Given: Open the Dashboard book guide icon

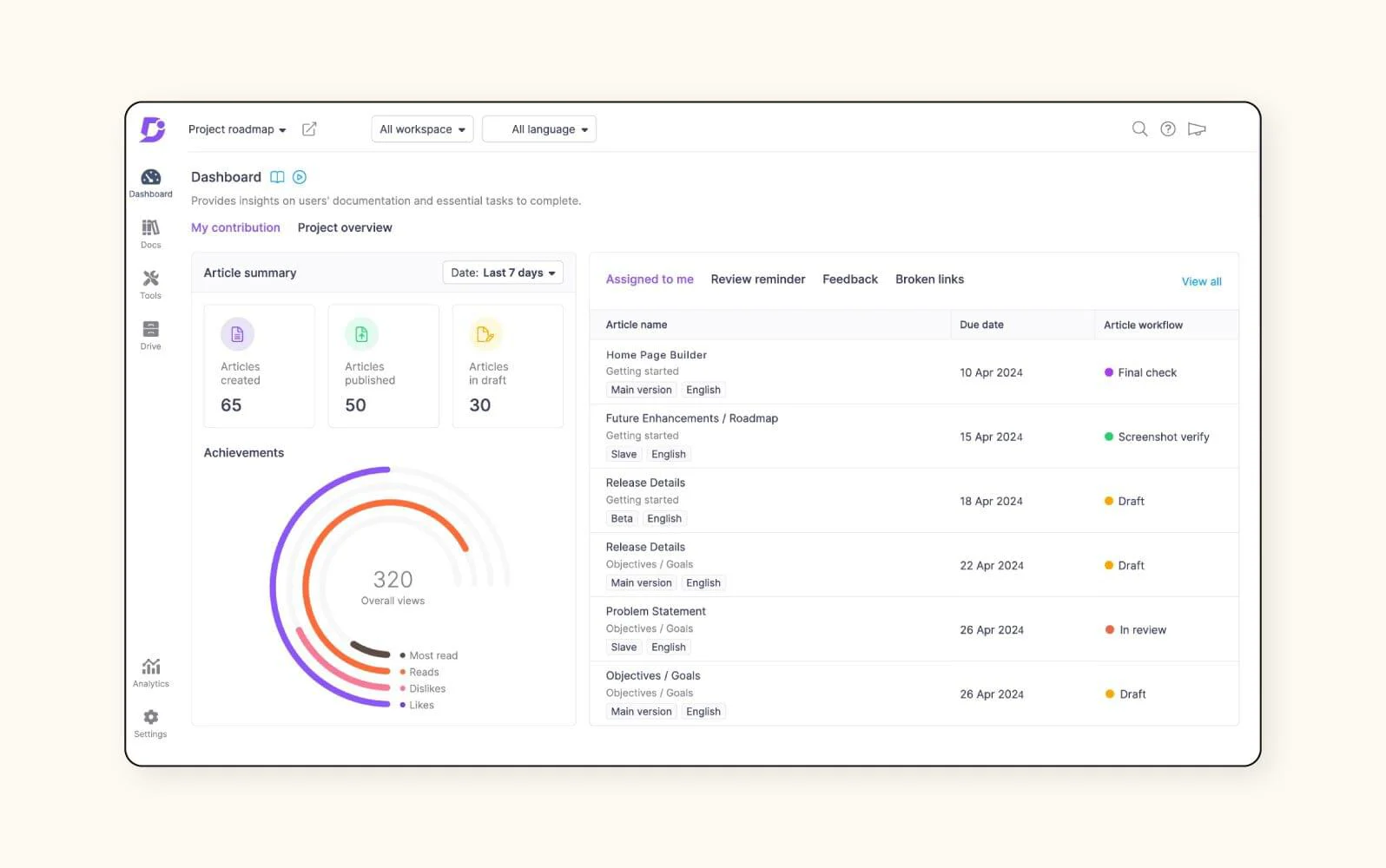Looking at the screenshot, I should point(277,177).
